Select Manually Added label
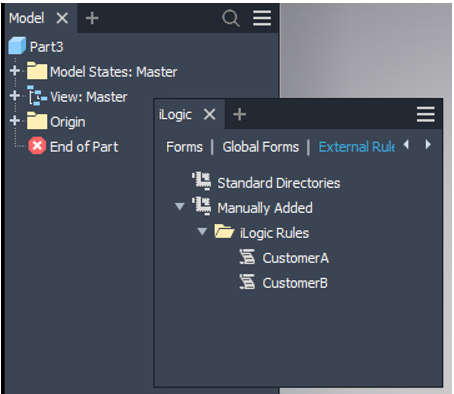Image resolution: width=454 pixels, height=394 pixels. coord(265,208)
